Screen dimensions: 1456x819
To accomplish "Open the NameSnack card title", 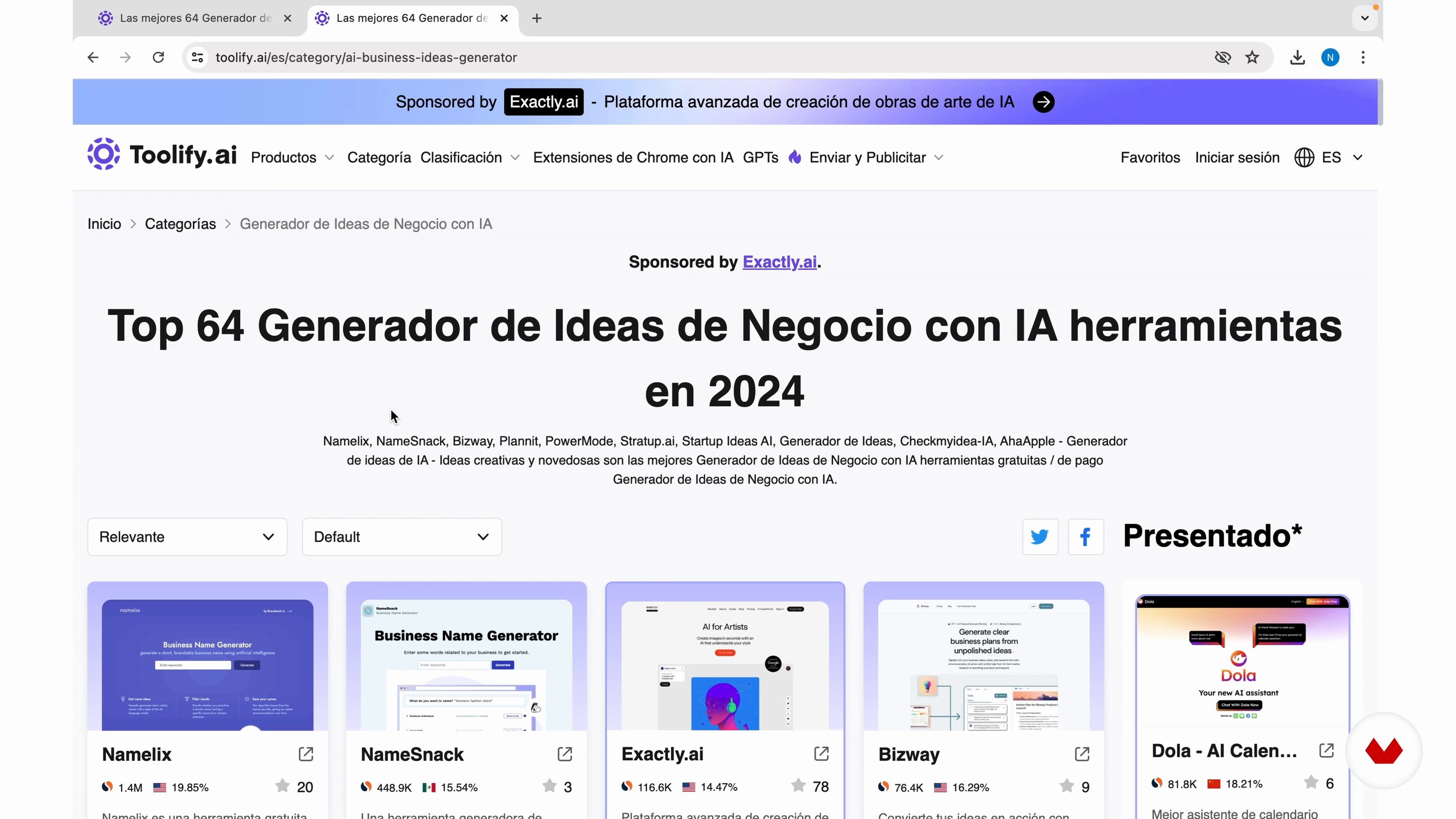I will click(x=412, y=754).
